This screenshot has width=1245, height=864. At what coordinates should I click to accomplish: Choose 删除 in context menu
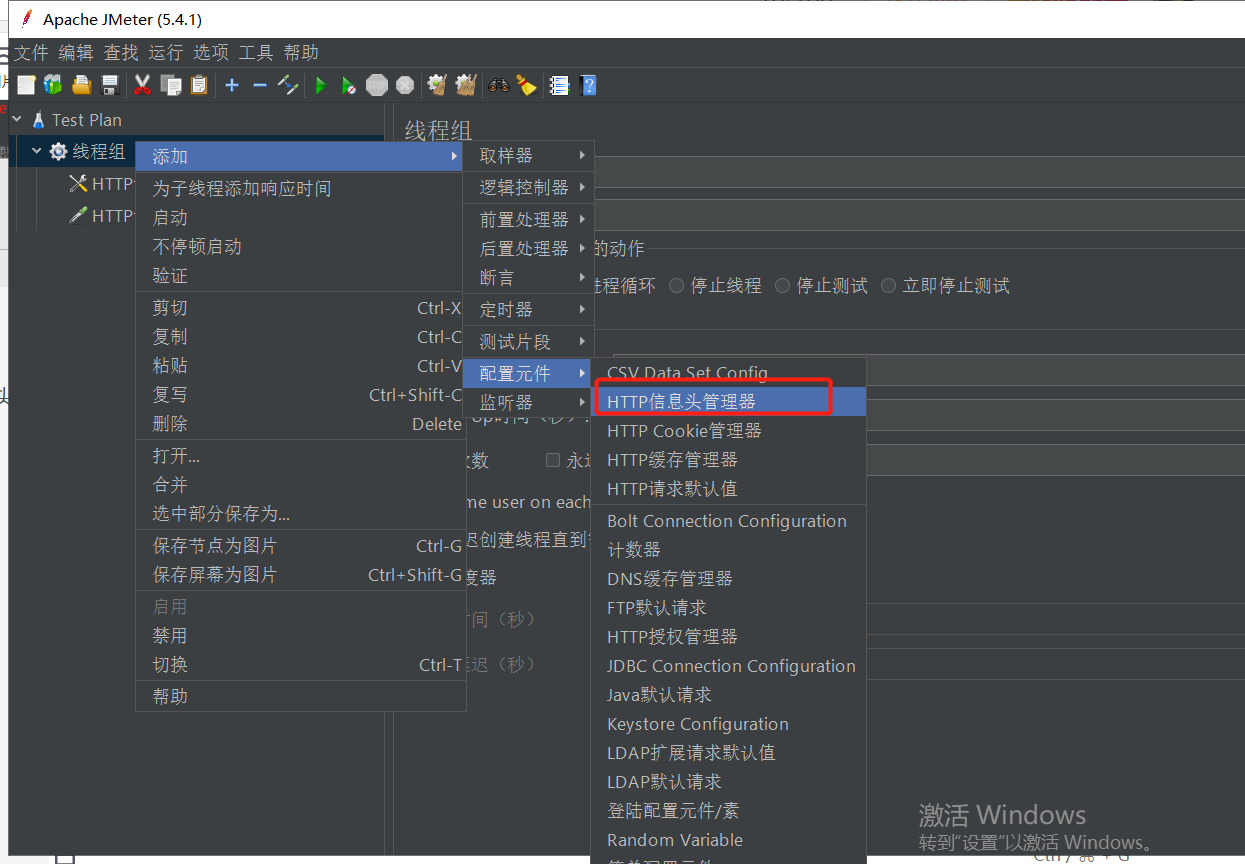point(301,424)
